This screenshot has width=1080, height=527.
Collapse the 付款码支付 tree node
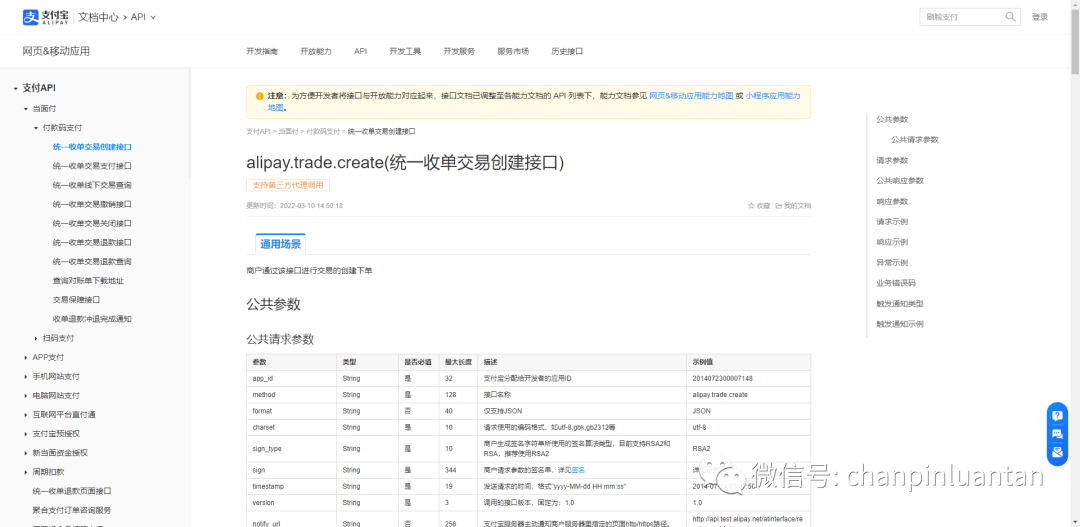tap(36, 128)
